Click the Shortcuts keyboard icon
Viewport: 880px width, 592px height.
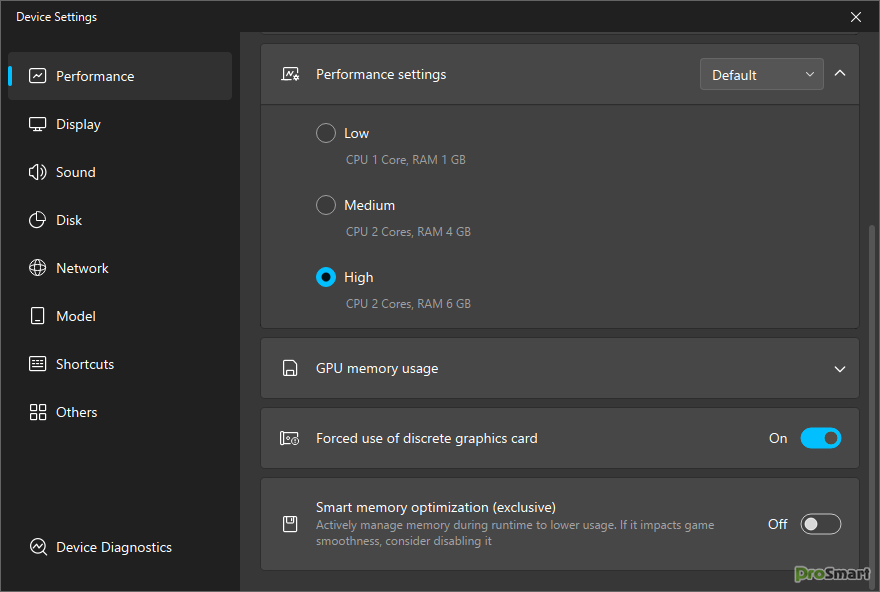(38, 364)
